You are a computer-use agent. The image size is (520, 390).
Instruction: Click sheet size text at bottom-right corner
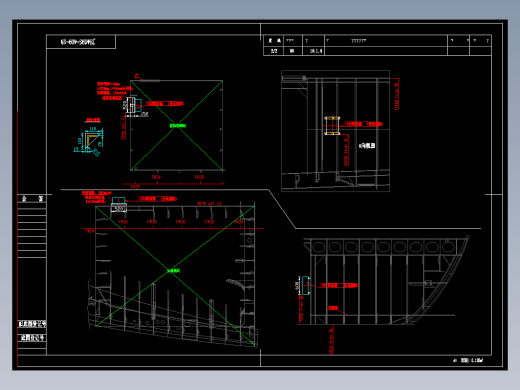click(468, 360)
